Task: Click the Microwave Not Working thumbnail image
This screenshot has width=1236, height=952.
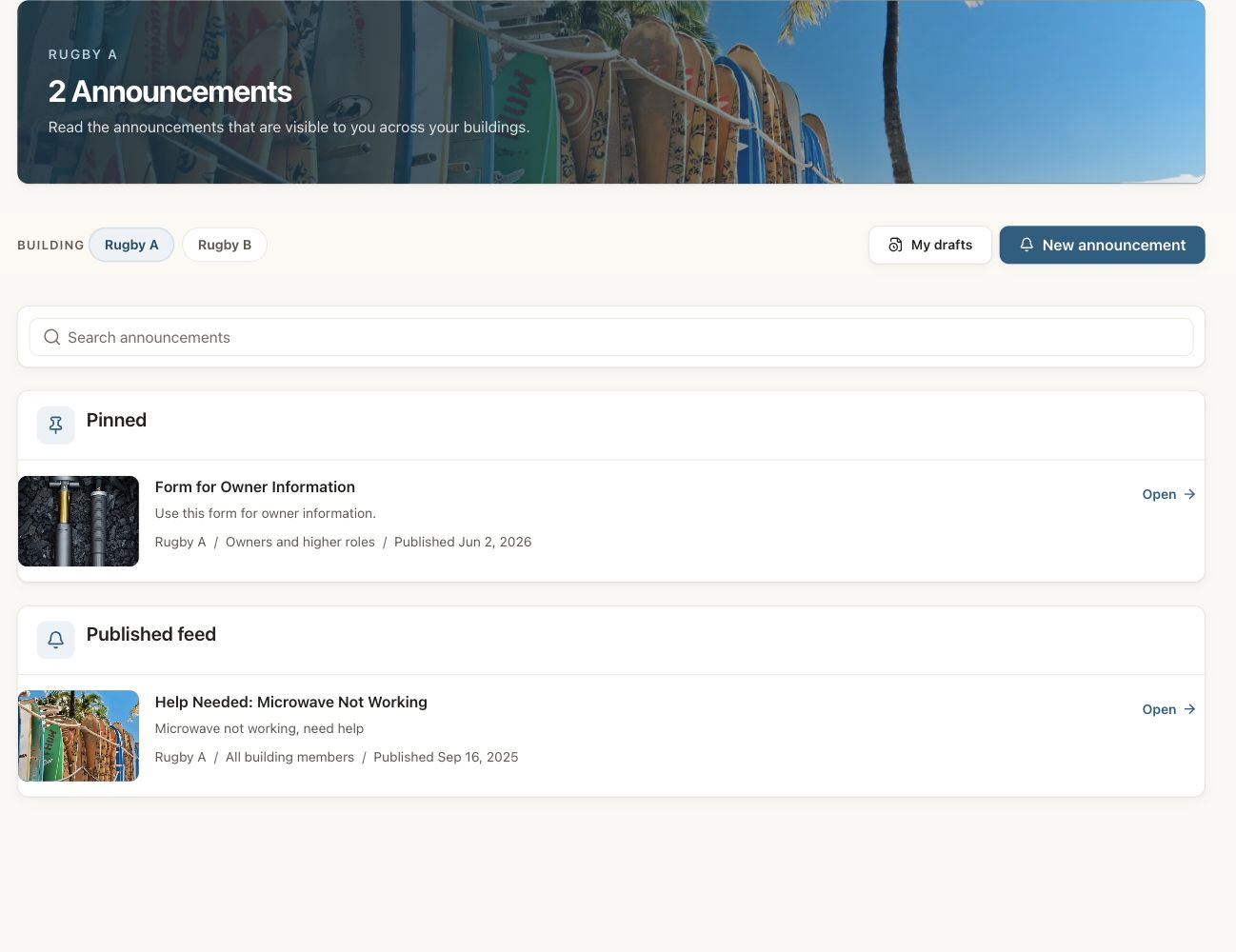Action: tap(78, 736)
